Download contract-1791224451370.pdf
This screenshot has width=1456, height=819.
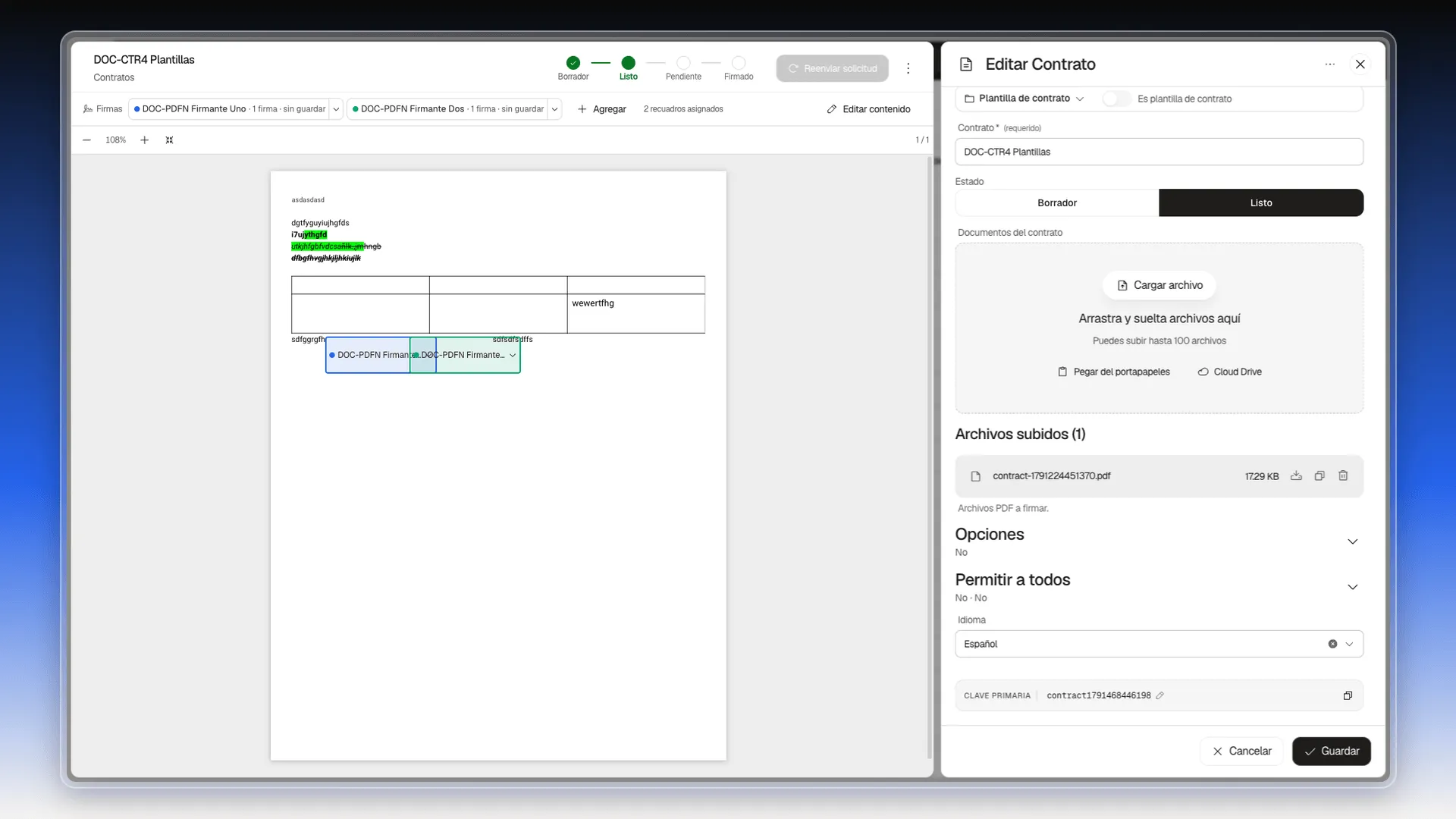click(x=1296, y=476)
